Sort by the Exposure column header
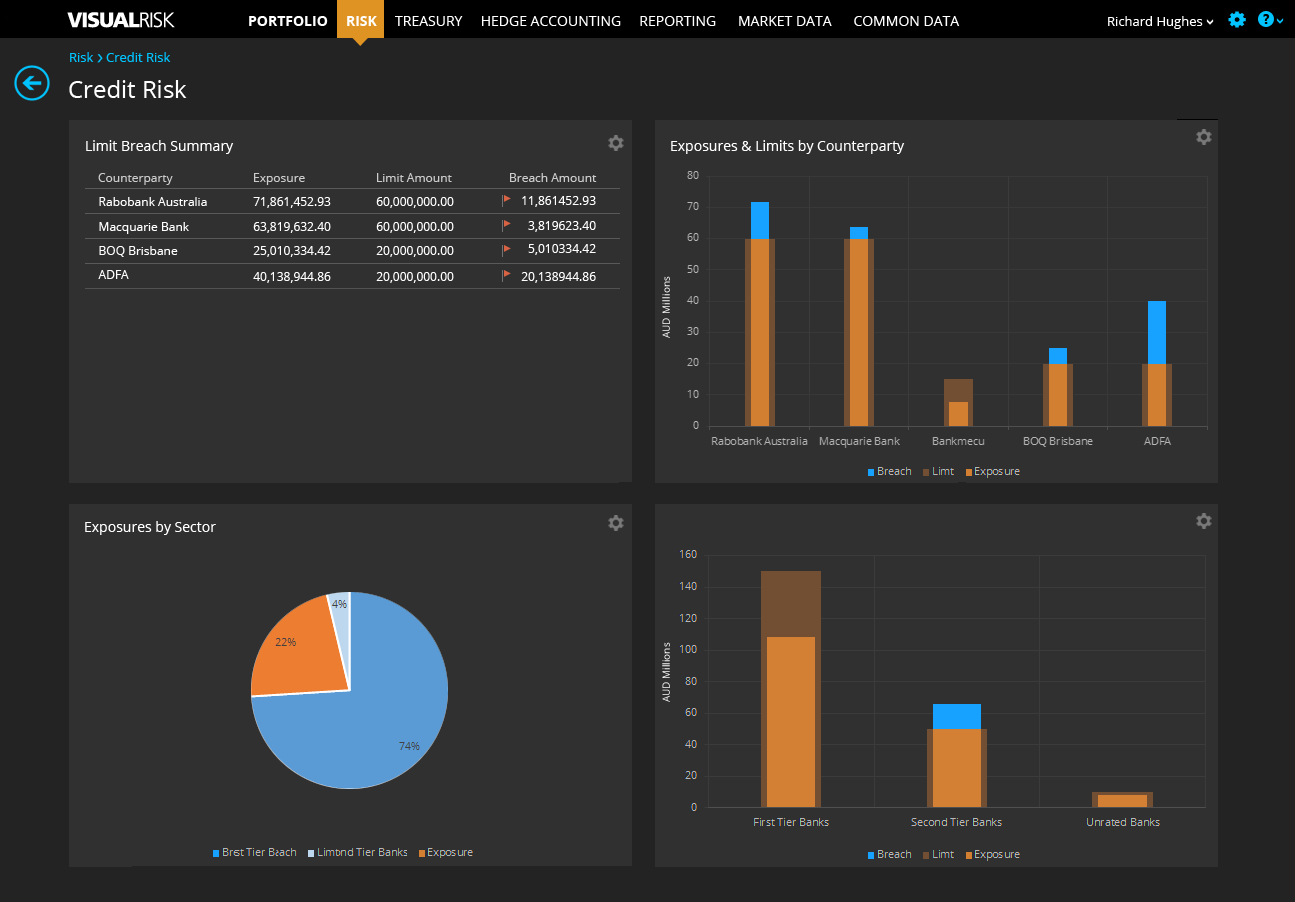1295x902 pixels. tap(279, 178)
